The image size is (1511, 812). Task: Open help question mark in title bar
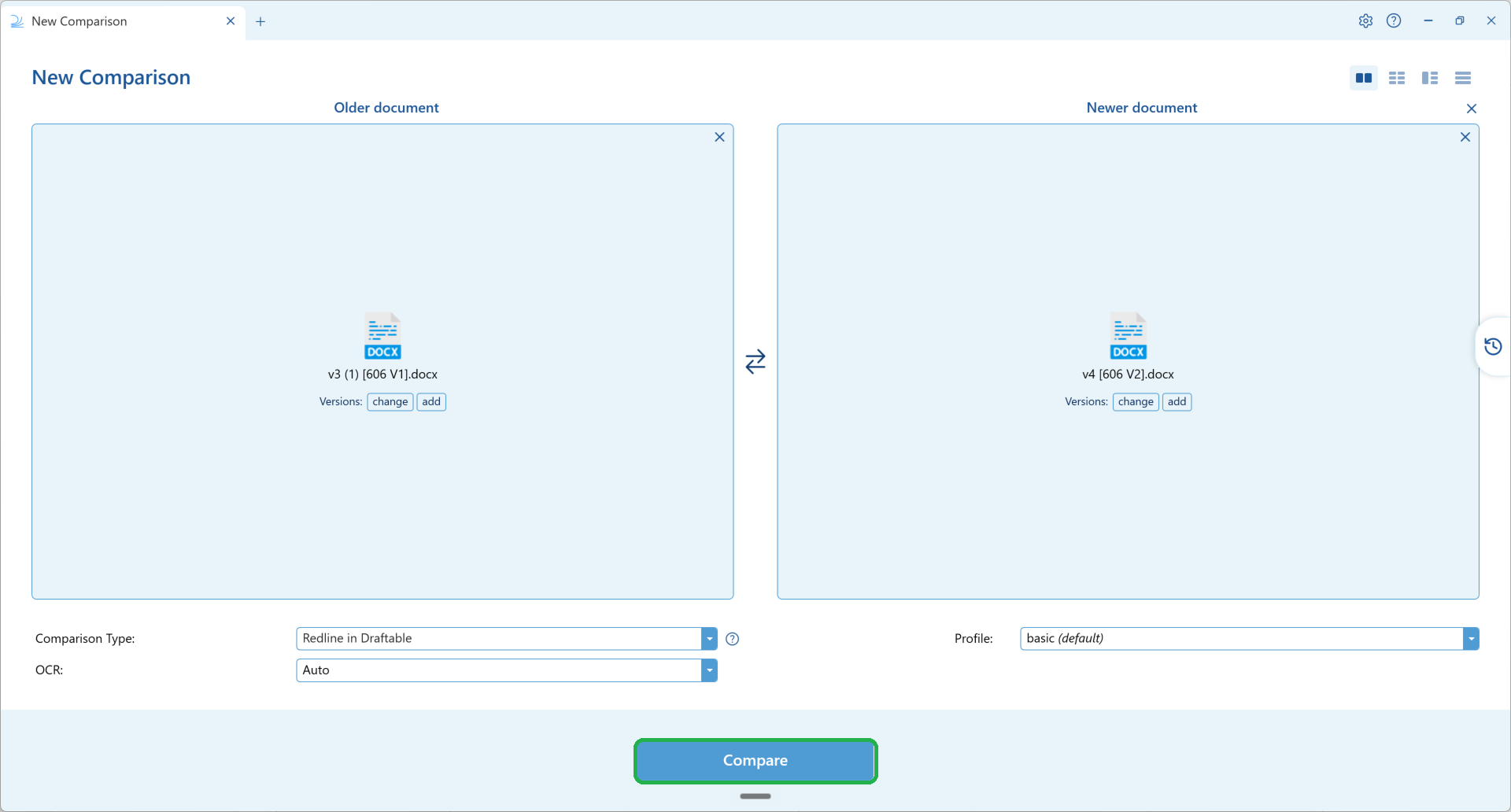click(x=1394, y=21)
